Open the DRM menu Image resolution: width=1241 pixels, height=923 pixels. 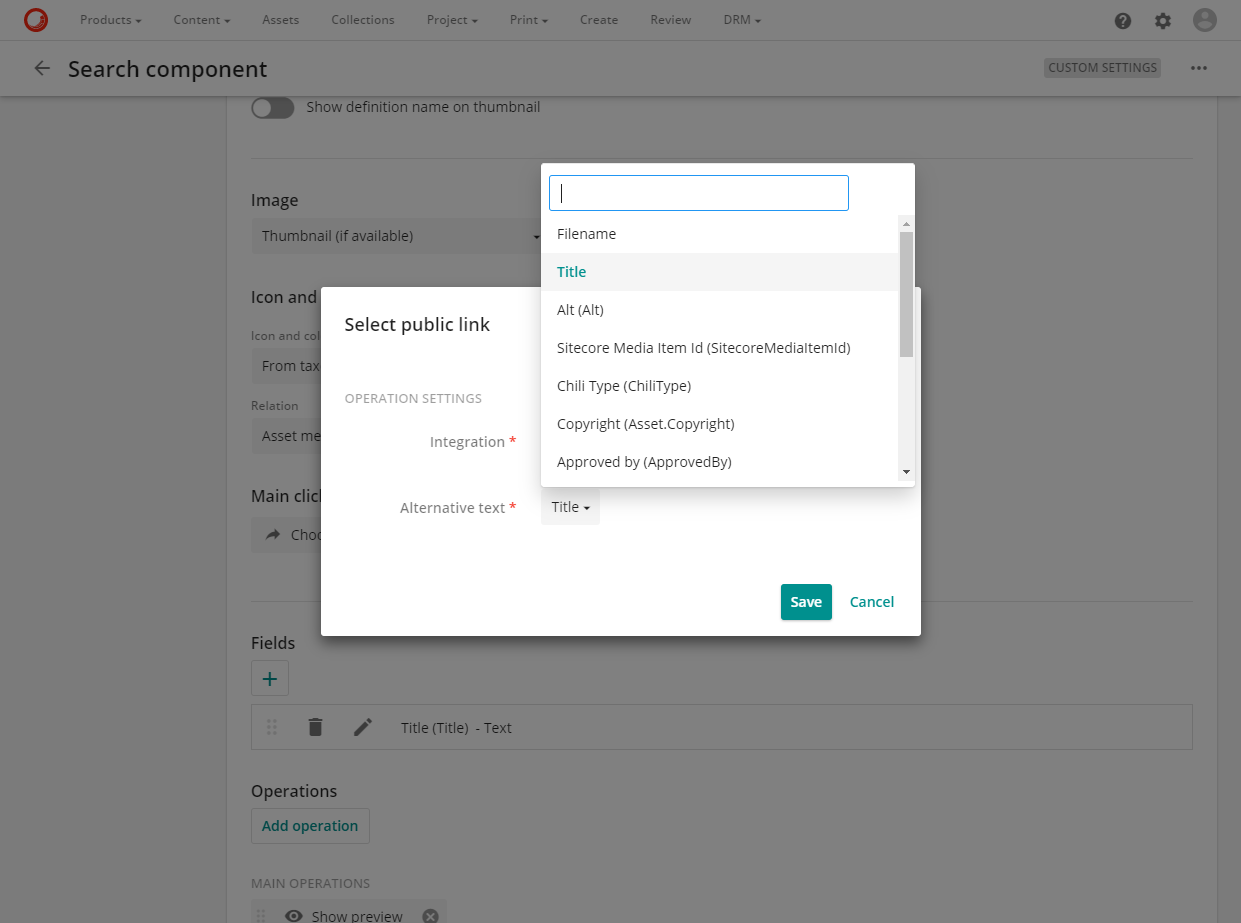coord(741,19)
